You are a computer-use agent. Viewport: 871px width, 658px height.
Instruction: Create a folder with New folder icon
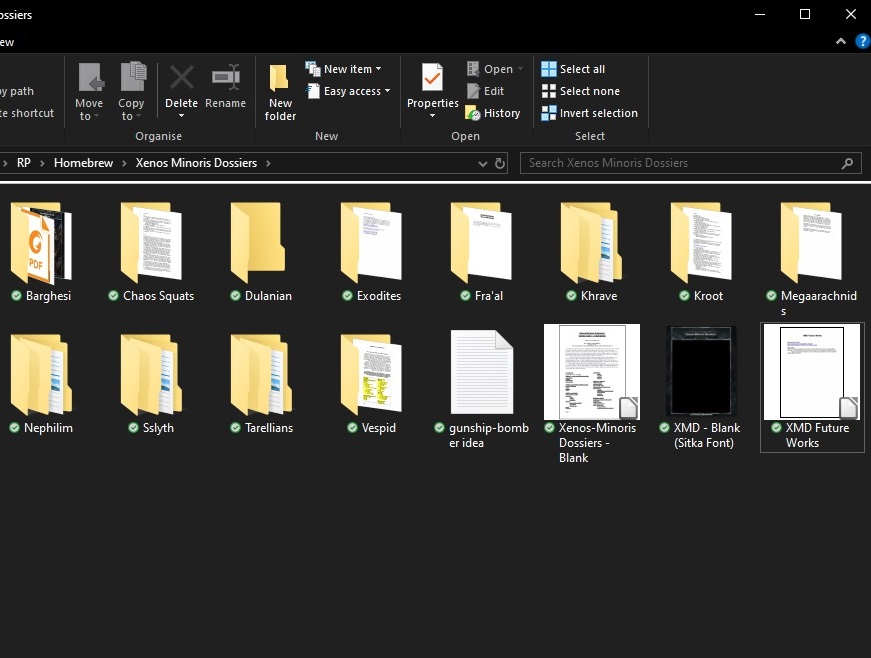pos(279,78)
